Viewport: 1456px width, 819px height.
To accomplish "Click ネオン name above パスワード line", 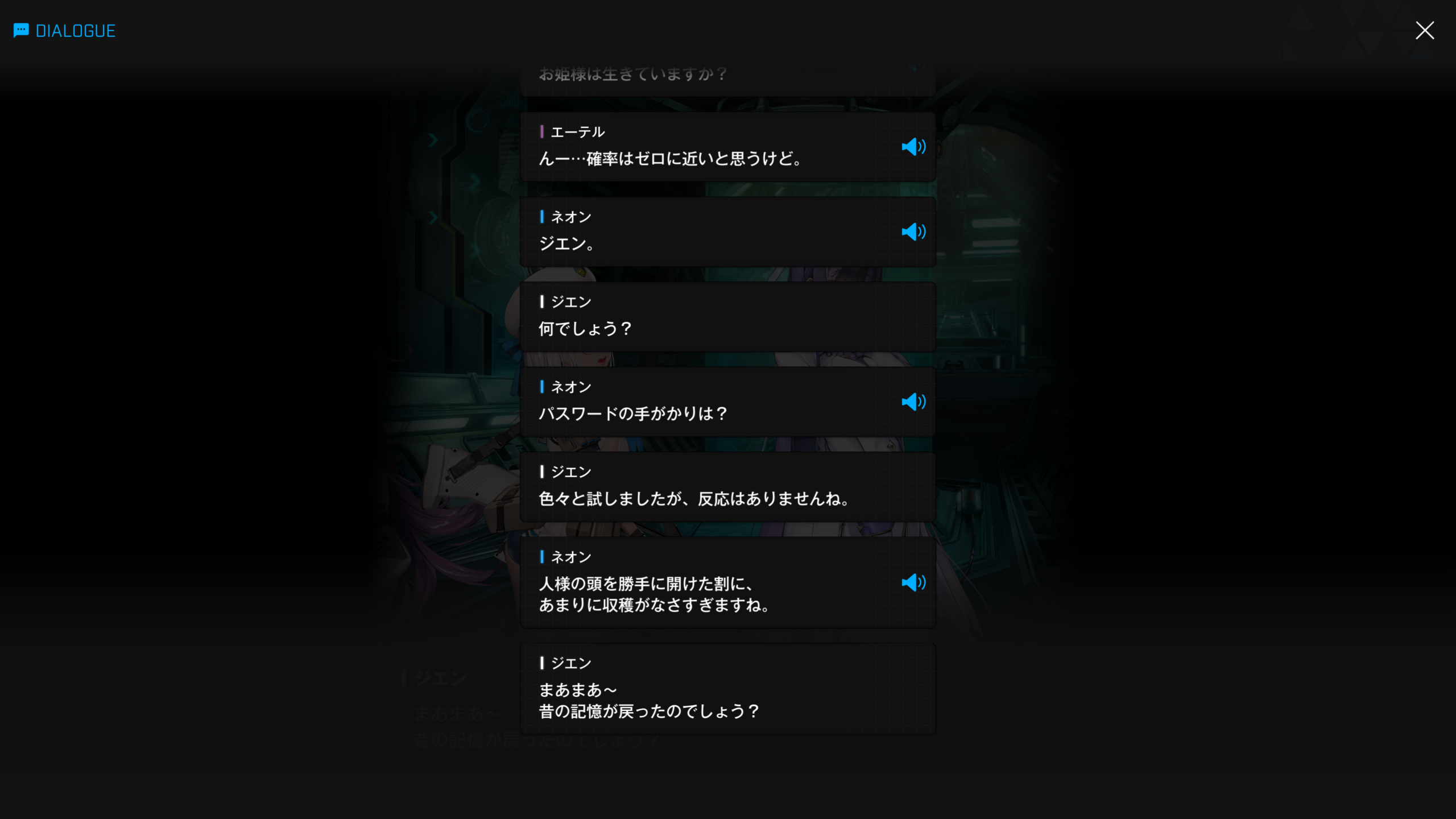I will 571,387.
